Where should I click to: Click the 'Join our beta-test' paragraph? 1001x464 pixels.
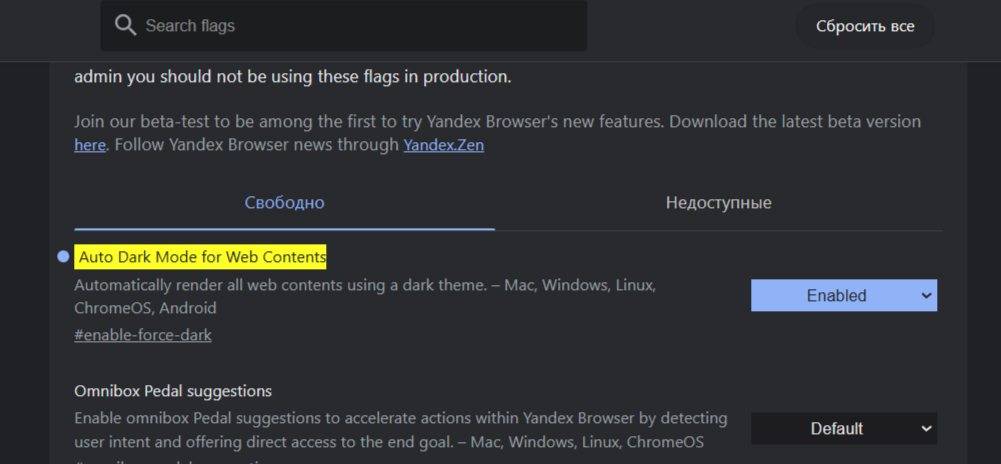497,133
